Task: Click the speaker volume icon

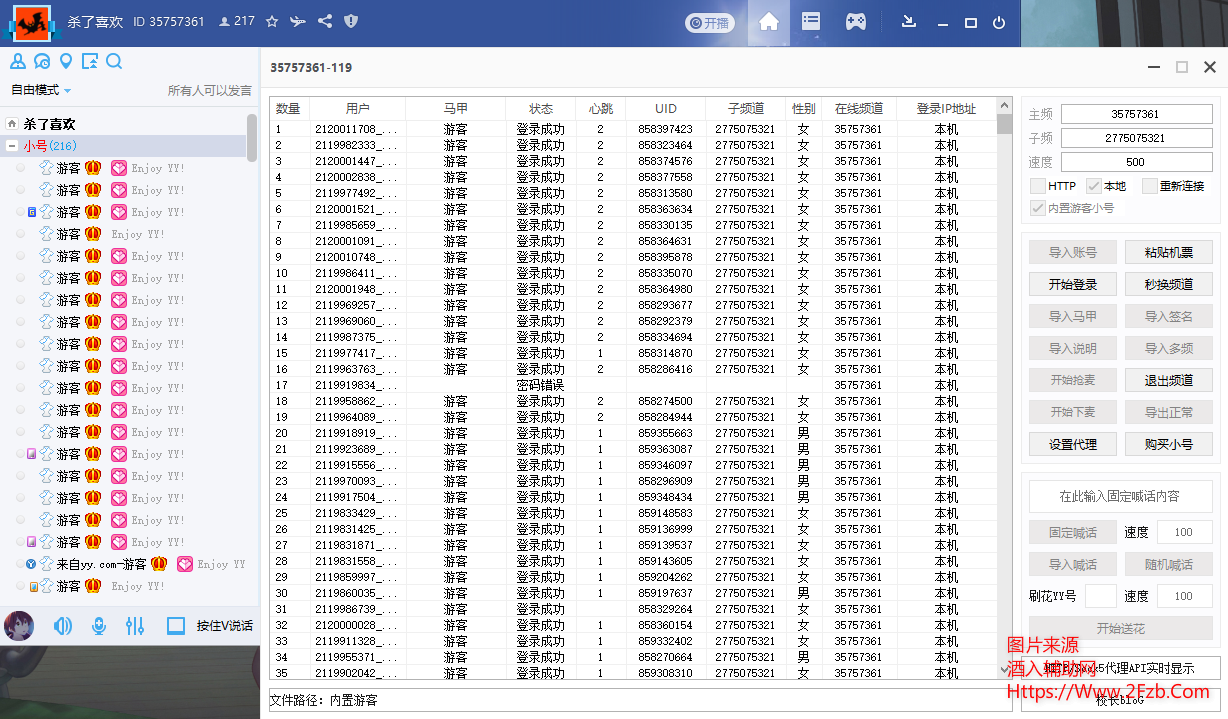Action: 63,626
